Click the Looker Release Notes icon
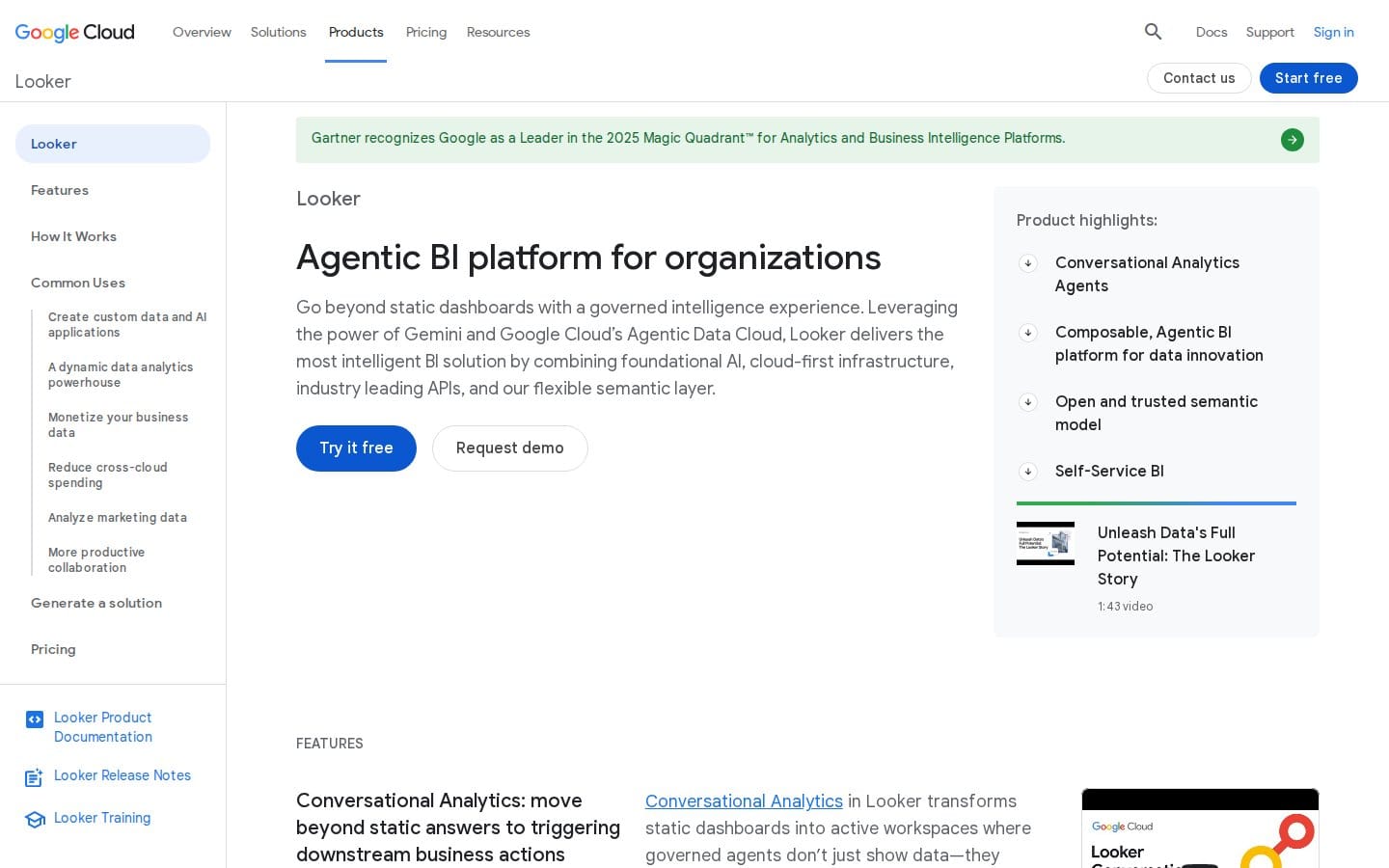The image size is (1389, 868). (35, 777)
